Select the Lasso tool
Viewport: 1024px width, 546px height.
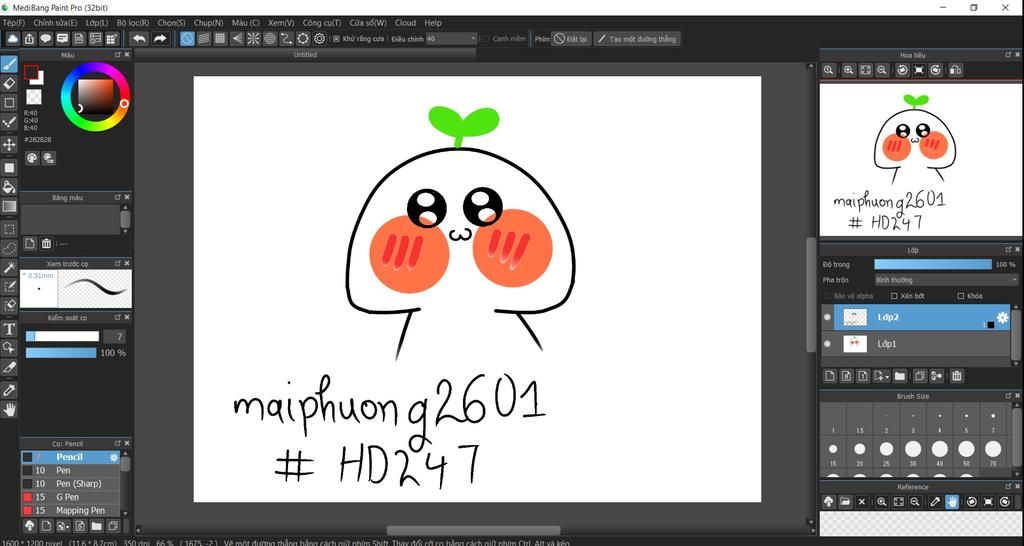9,248
